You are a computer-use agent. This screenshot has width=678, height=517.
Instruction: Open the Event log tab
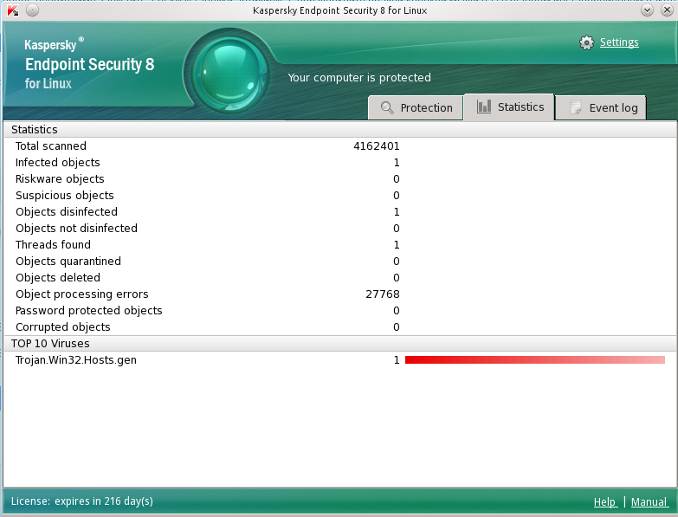pos(601,108)
